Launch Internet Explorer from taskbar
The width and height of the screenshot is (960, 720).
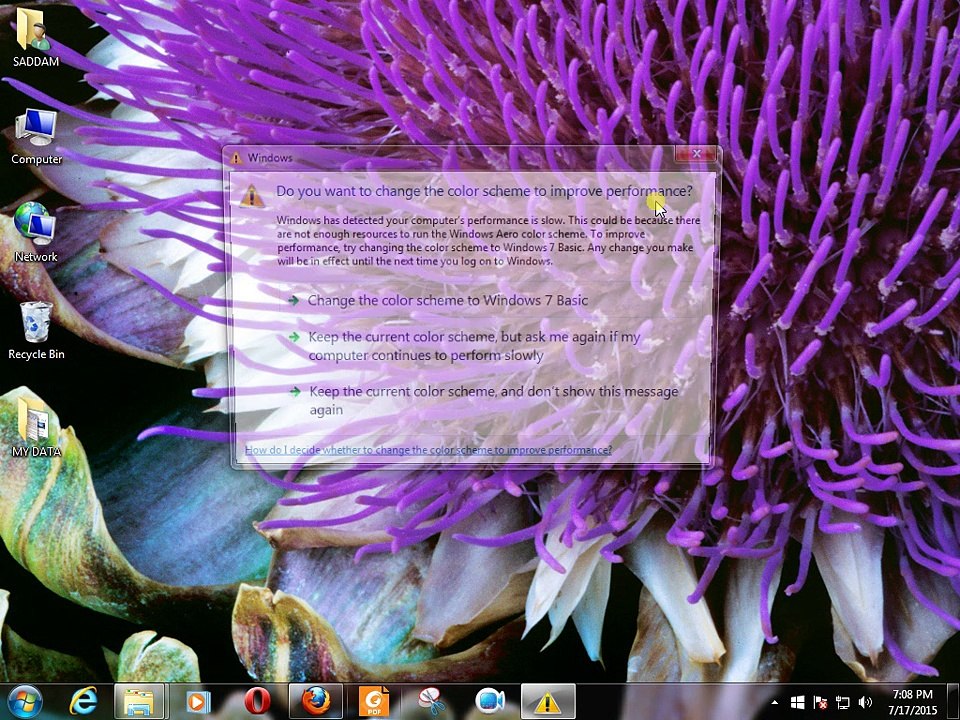83,702
